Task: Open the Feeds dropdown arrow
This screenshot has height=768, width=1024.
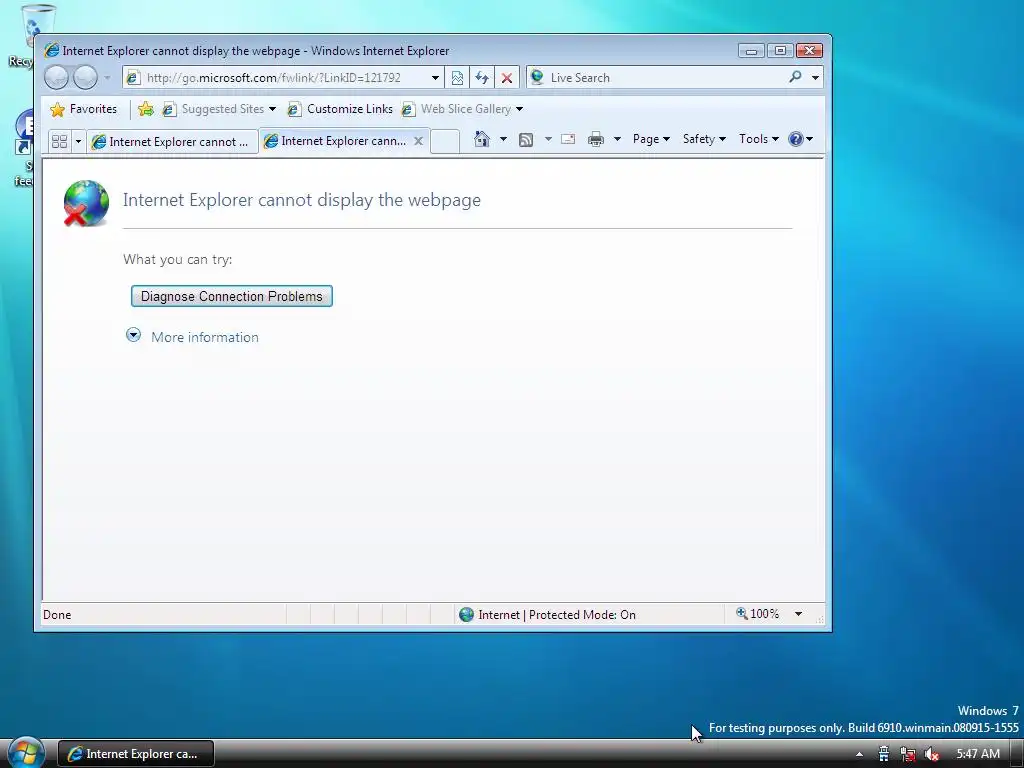Action: click(x=548, y=139)
